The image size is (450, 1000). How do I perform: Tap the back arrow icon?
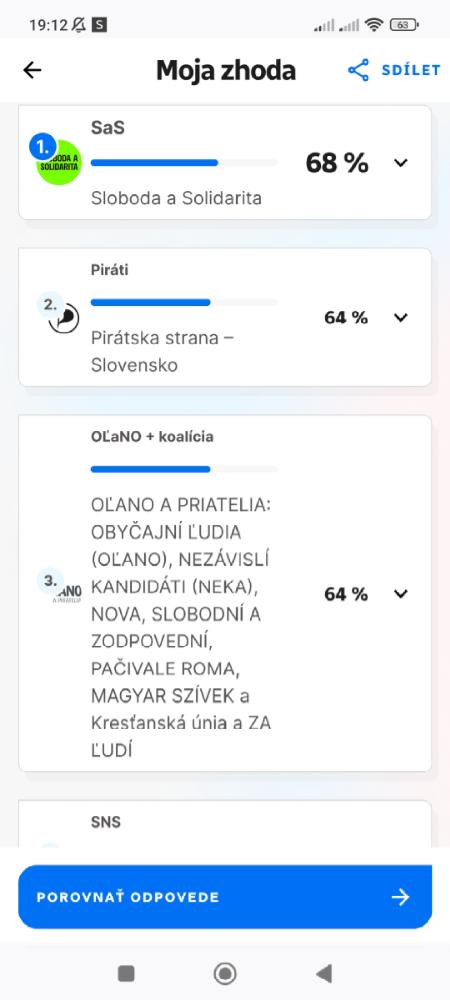pos(32,70)
